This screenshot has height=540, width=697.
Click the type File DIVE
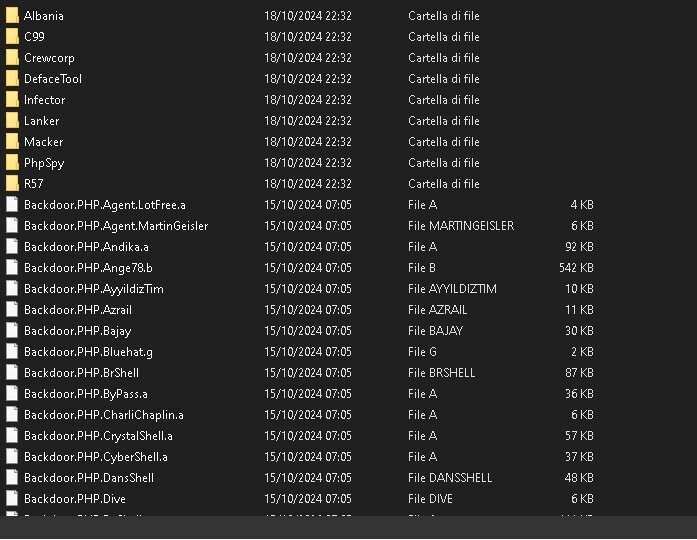click(430, 499)
